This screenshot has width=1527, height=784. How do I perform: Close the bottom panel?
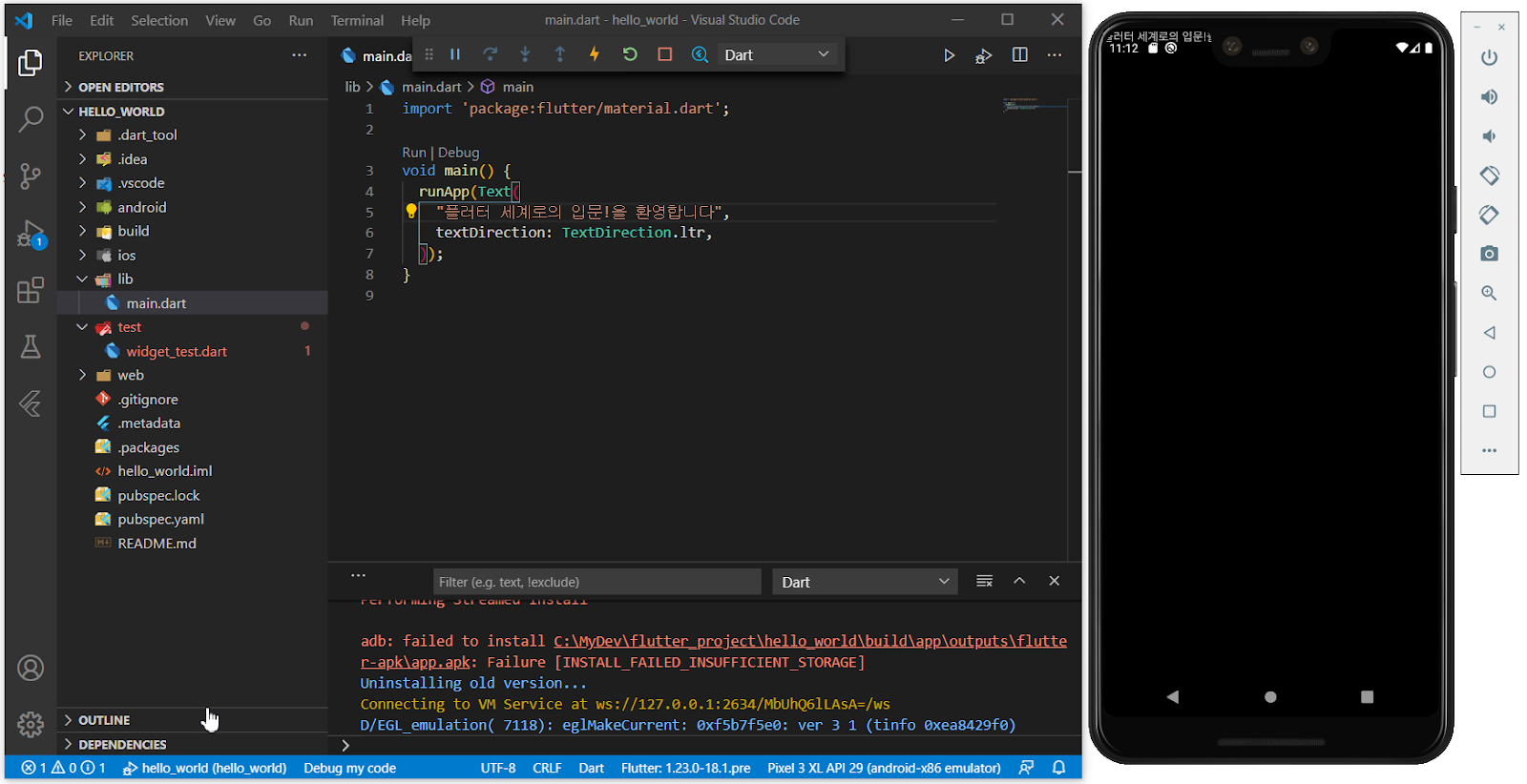pyautogui.click(x=1055, y=581)
